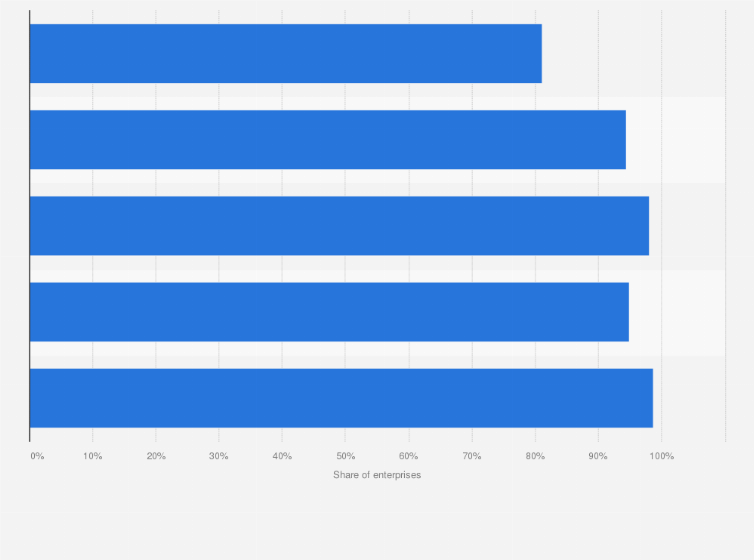The image size is (754, 560).
Task: Click the 70% axis tick label
Action: pyautogui.click(x=472, y=457)
